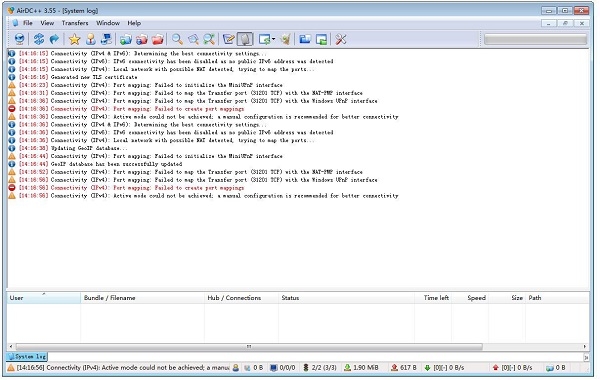Open the Public Hubs globe icon

(19, 39)
